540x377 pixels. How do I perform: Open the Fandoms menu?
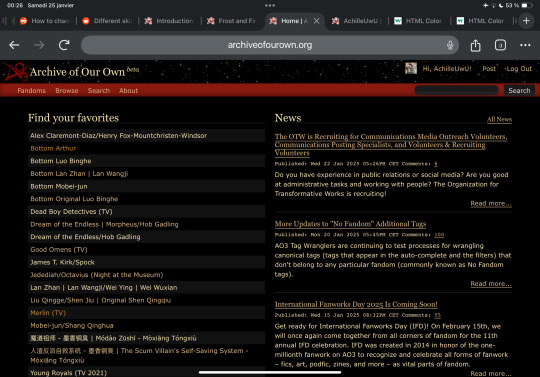[31, 91]
